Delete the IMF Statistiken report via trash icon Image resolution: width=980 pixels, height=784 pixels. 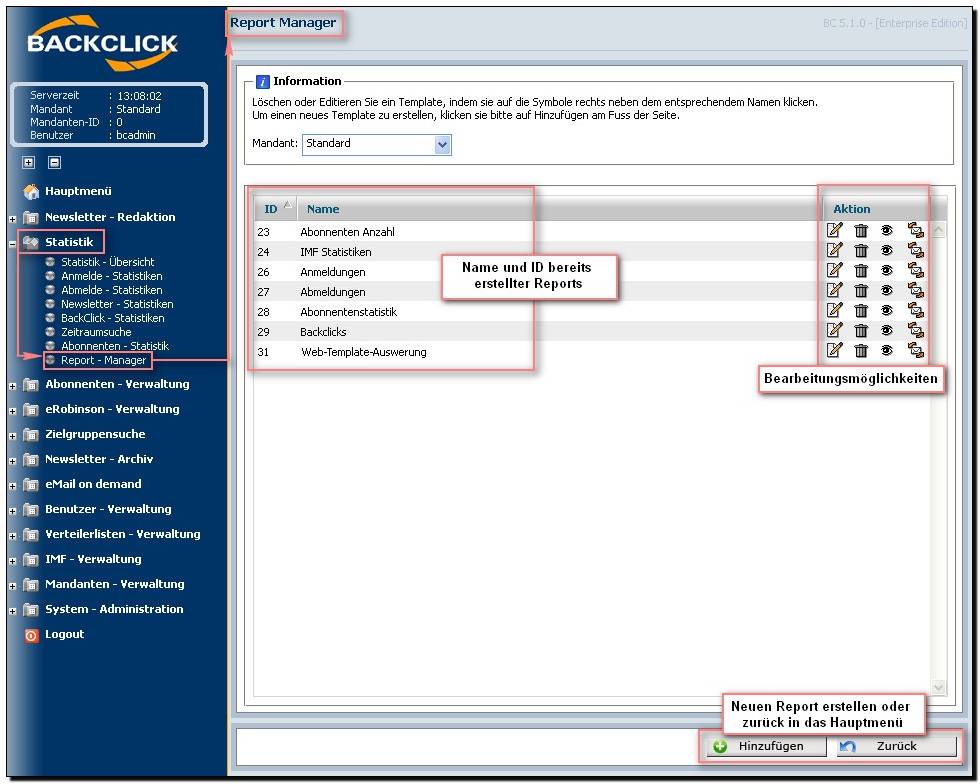click(x=860, y=251)
